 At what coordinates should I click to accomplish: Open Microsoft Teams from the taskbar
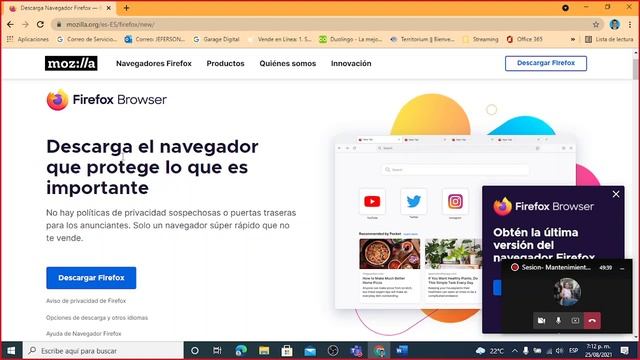click(356, 351)
